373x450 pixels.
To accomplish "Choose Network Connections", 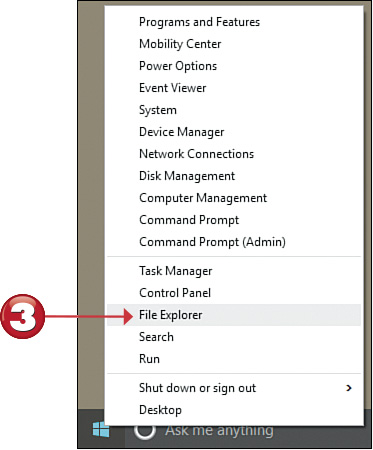I will [233, 154].
